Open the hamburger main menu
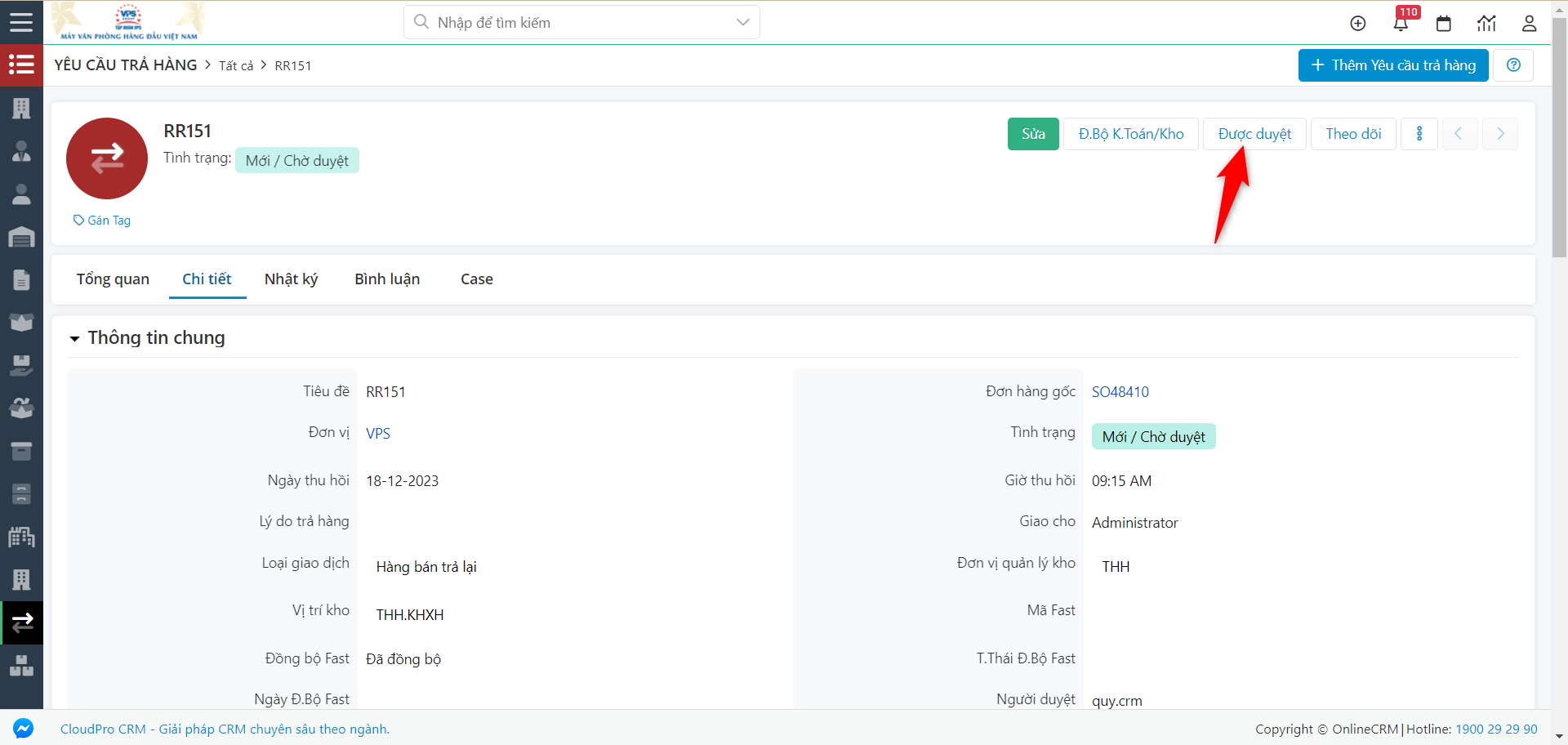The width and height of the screenshot is (1568, 745). 21,22
